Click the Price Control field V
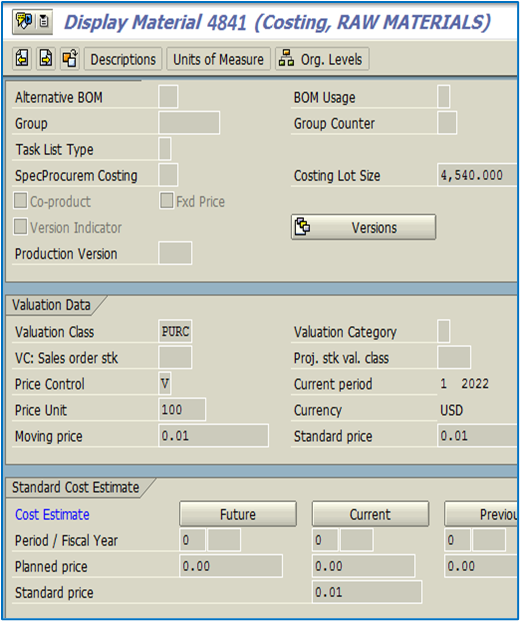 point(165,383)
